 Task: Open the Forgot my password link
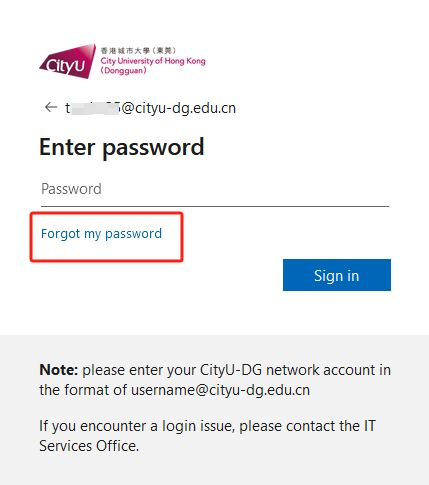[x=101, y=233]
